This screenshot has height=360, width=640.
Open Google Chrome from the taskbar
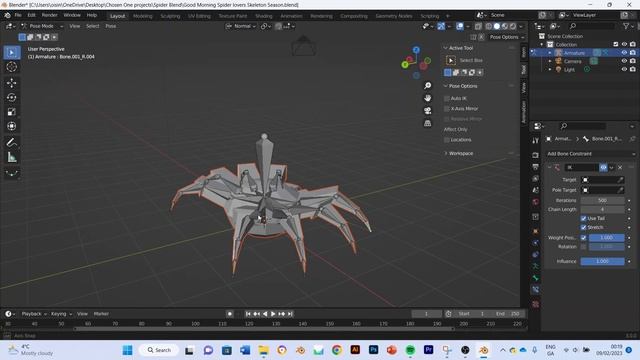[x=337, y=350]
